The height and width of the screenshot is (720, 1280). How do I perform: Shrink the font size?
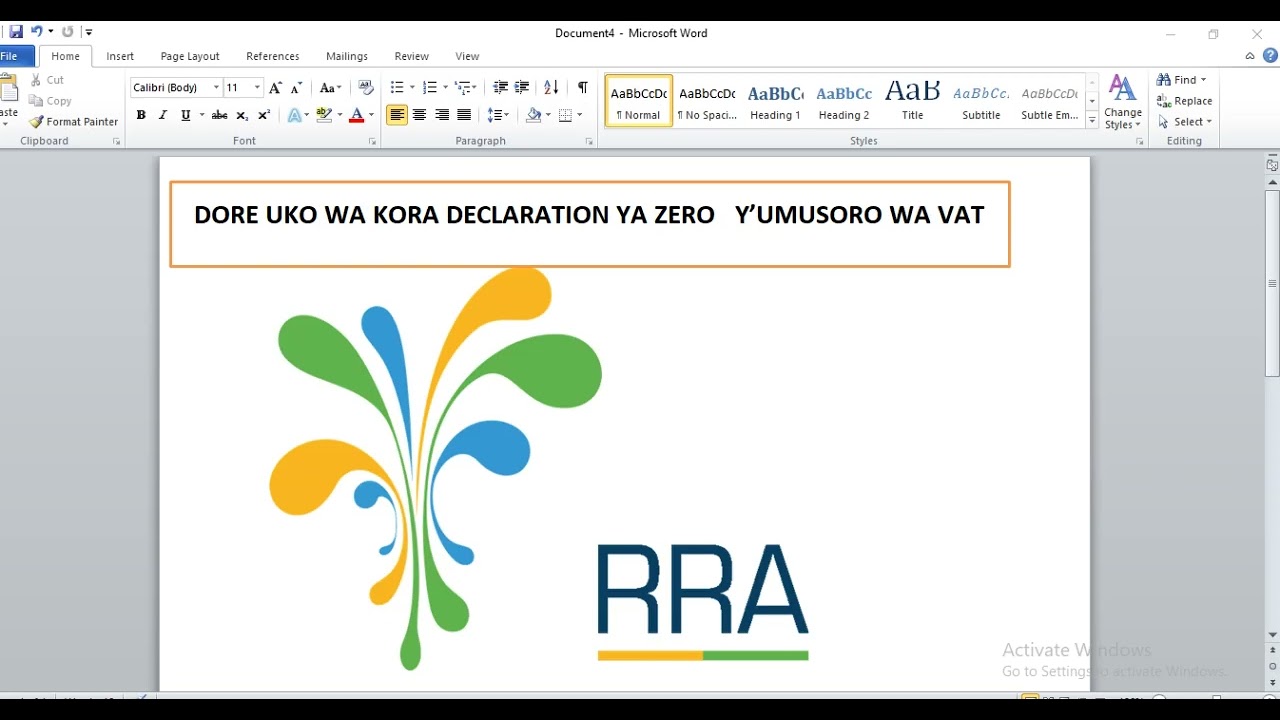[296, 88]
